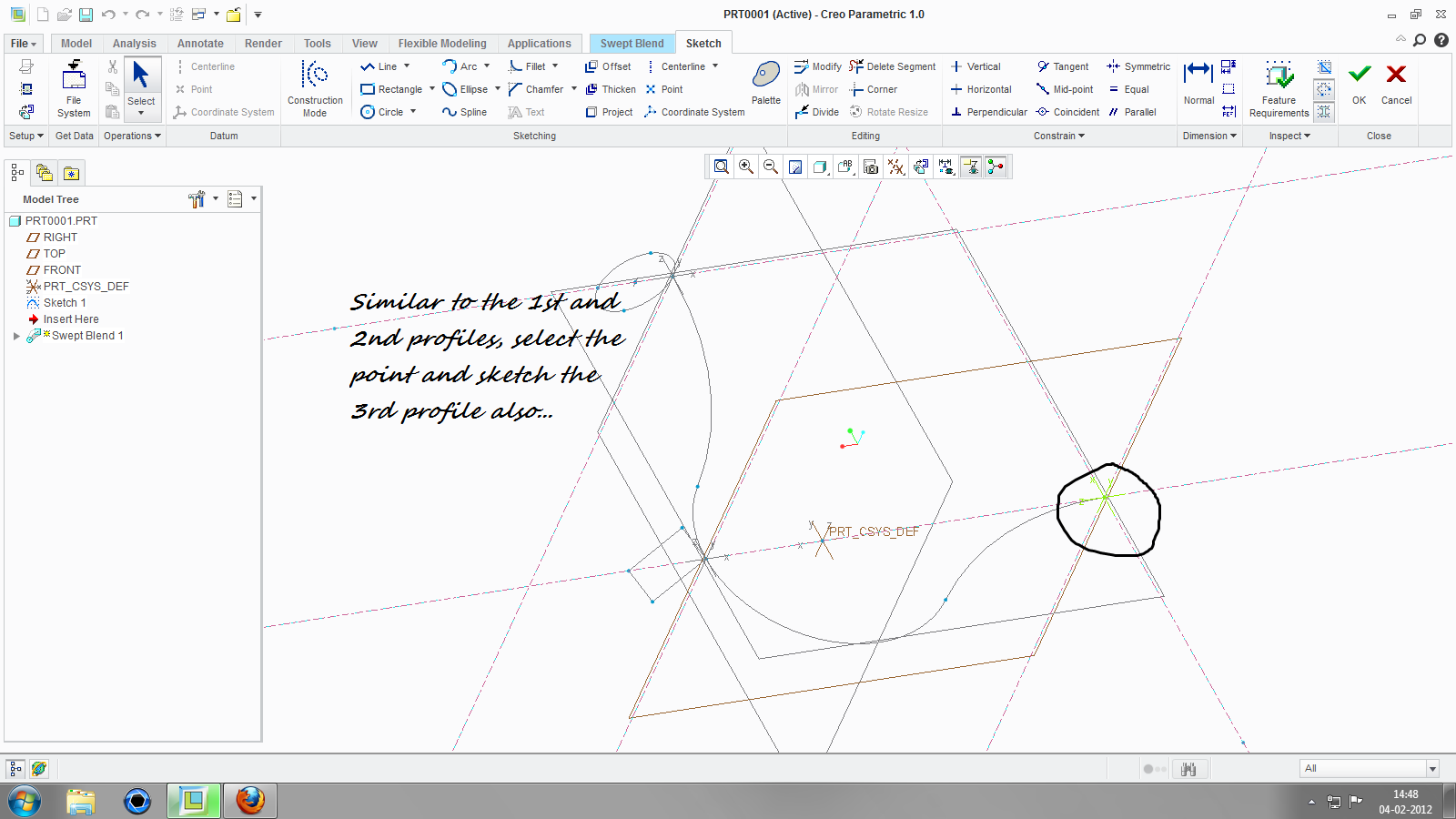This screenshot has height=819, width=1456.
Task: Apply the Coincident constraint
Action: [1068, 112]
